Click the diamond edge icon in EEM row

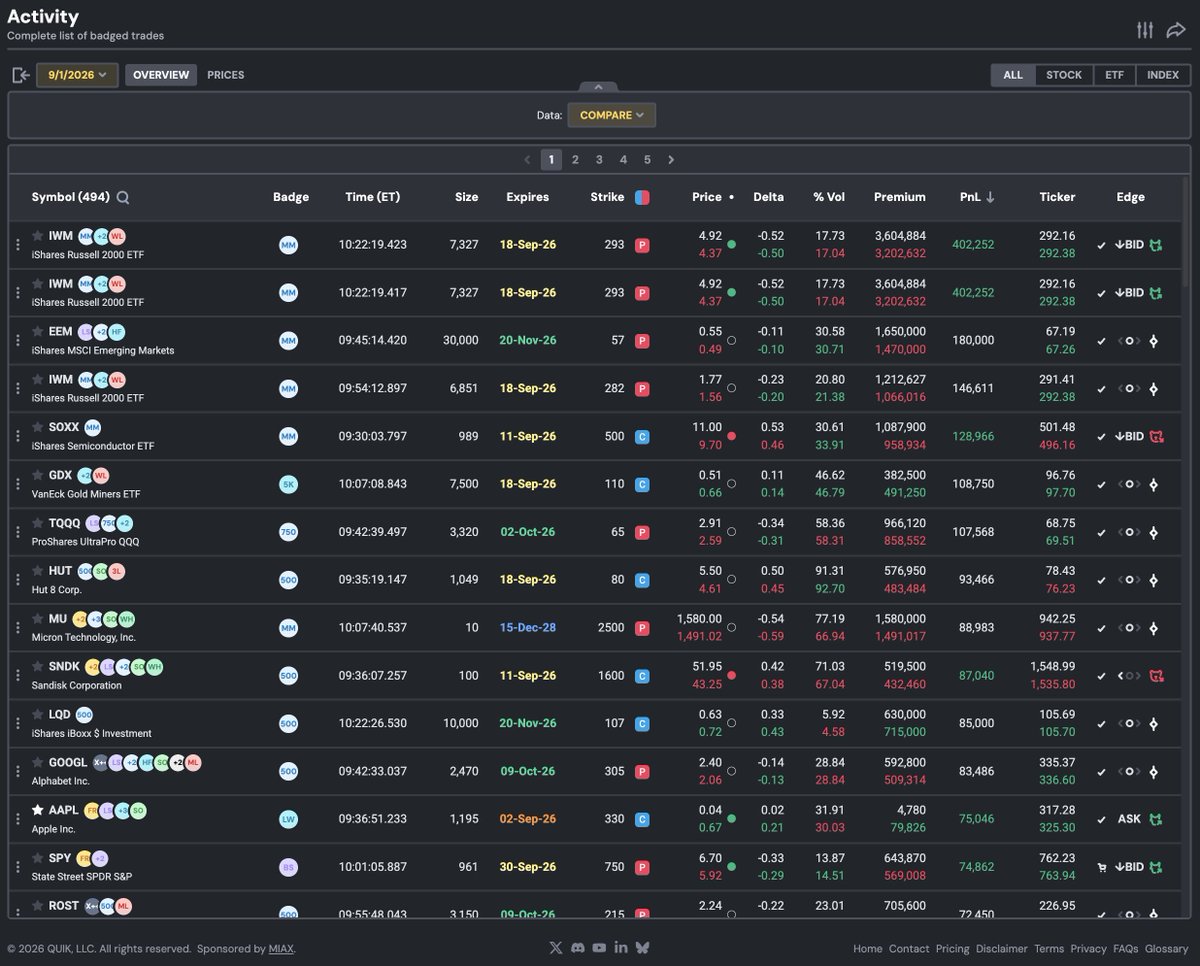click(x=1153, y=341)
